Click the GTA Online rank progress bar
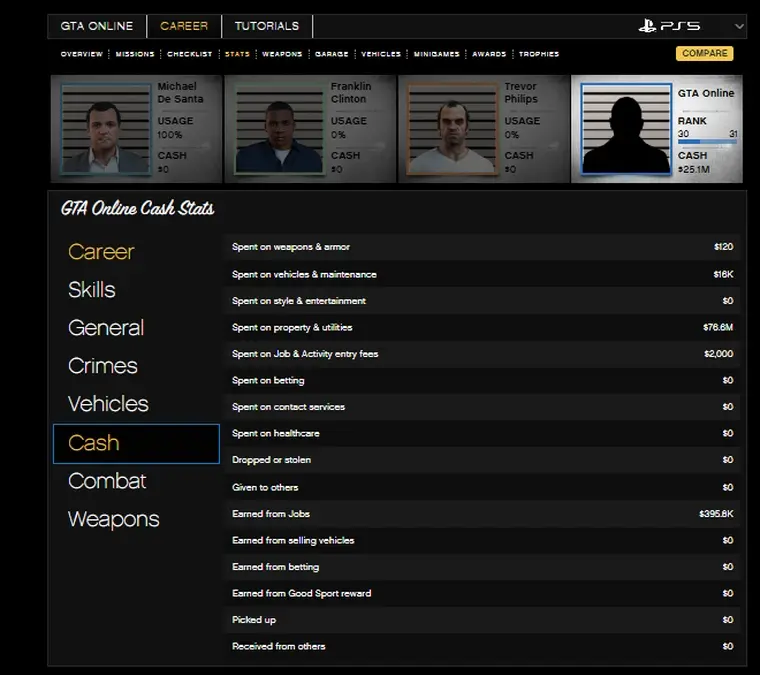 point(707,142)
